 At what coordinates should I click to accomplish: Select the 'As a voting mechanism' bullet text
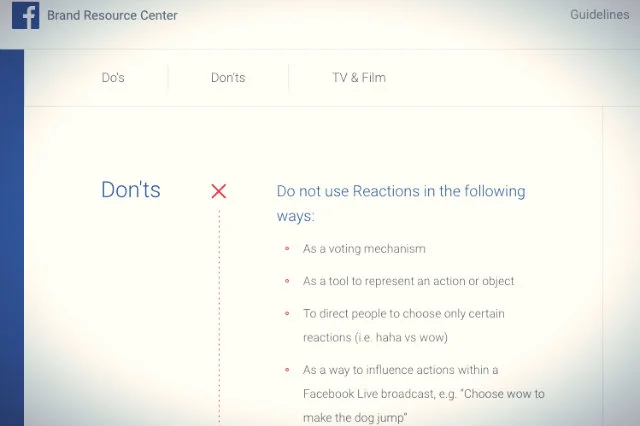(x=364, y=249)
